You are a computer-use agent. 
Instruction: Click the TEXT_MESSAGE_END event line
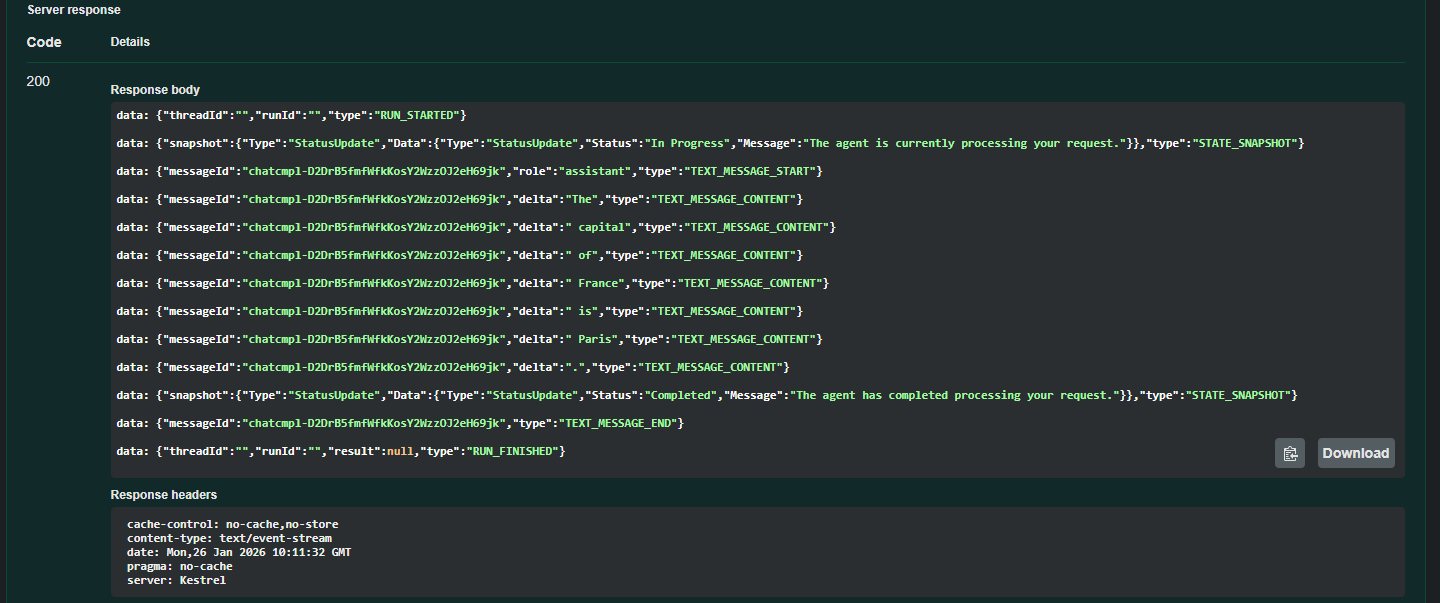[x=400, y=423]
